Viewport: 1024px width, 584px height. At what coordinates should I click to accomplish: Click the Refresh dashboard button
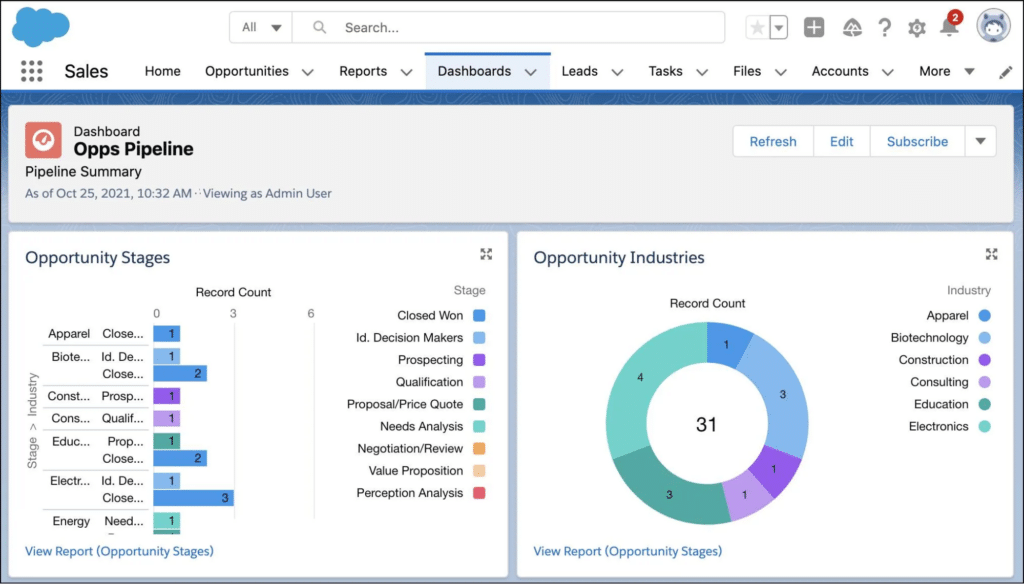point(772,141)
